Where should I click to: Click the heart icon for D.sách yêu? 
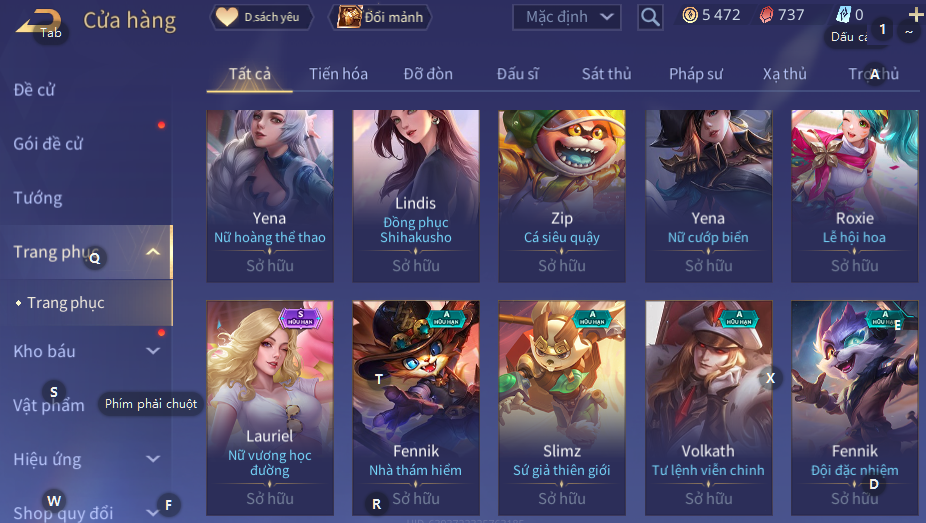click(x=226, y=17)
